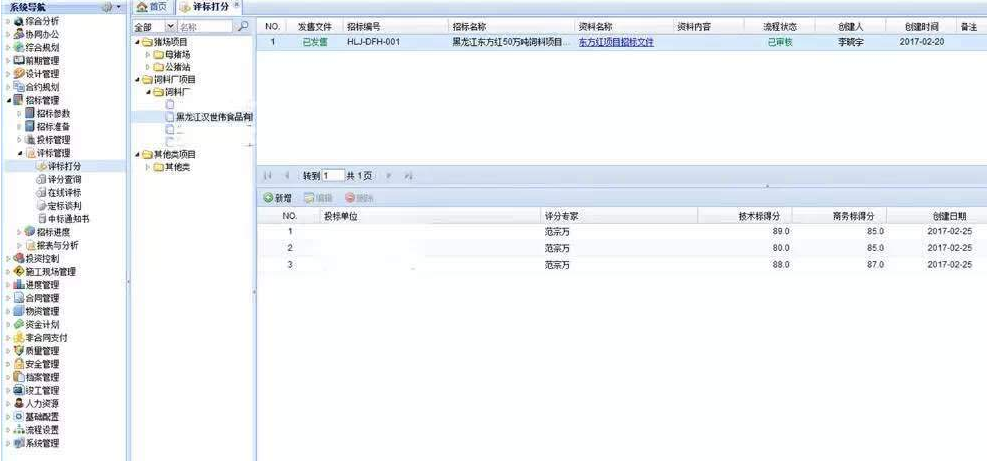Open the 评分查询 tree item

pyautogui.click(x=64, y=179)
